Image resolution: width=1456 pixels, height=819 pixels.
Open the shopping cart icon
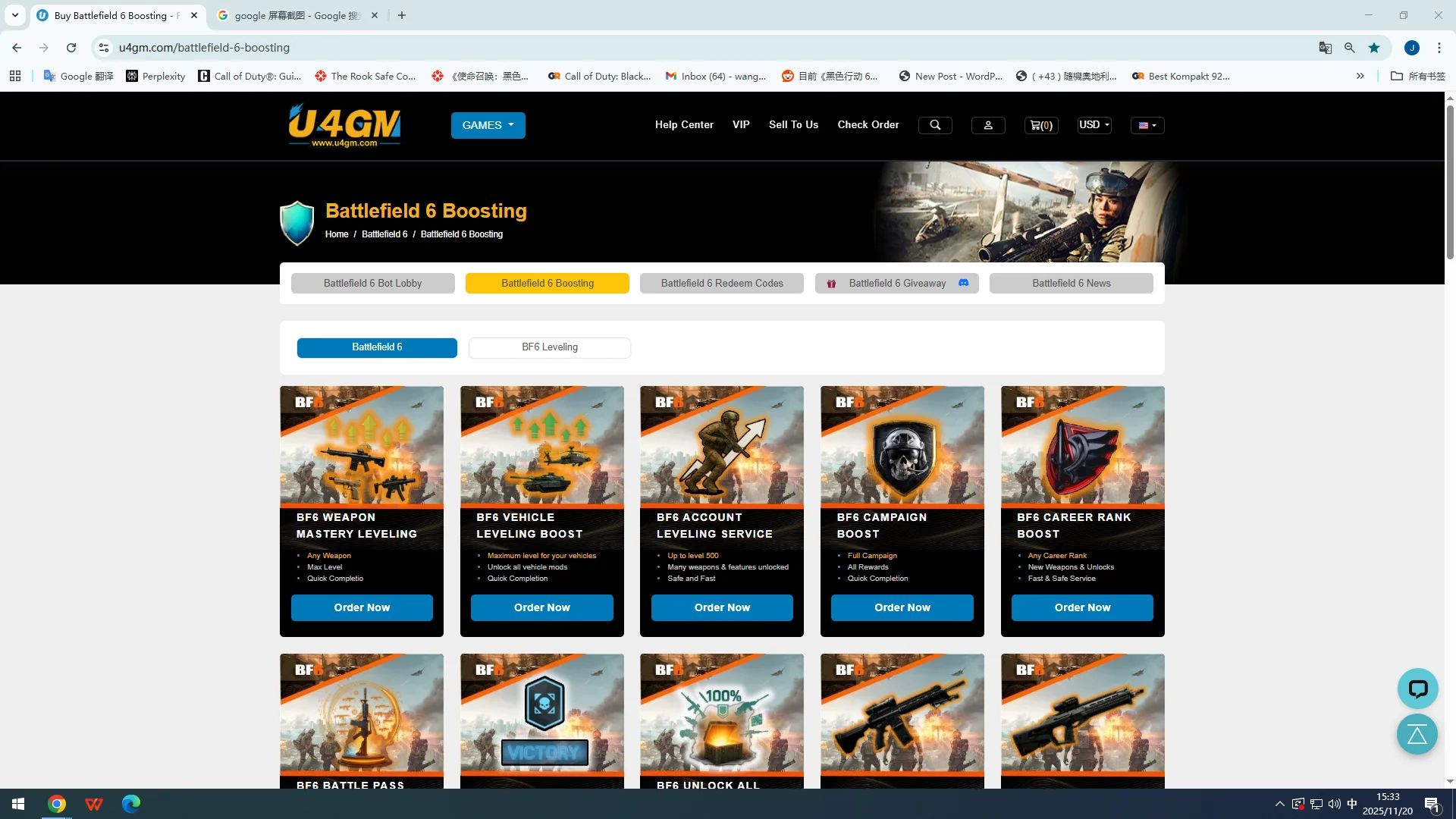click(1040, 125)
